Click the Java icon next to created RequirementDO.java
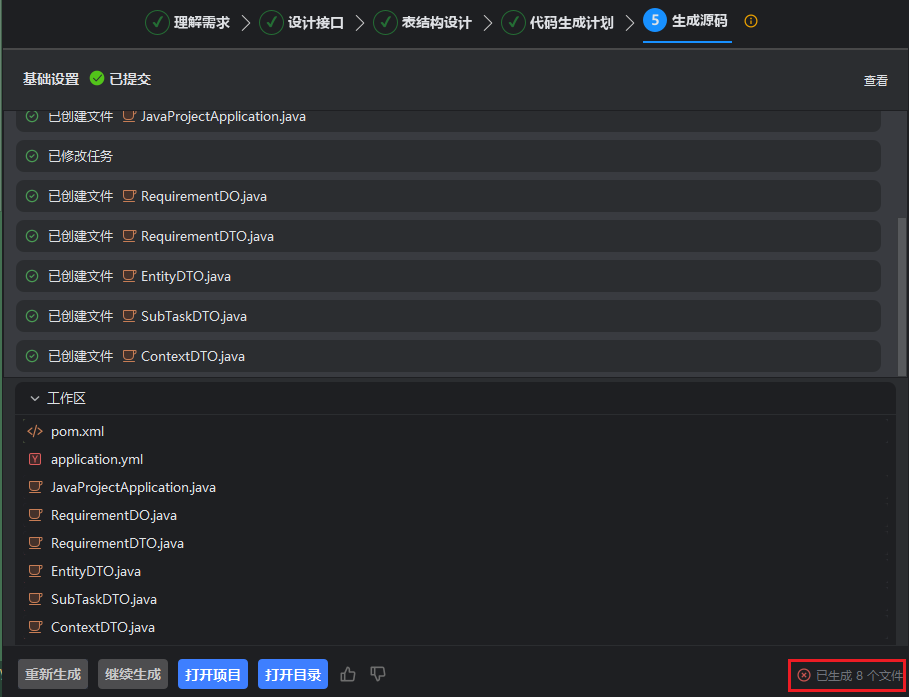 (129, 196)
